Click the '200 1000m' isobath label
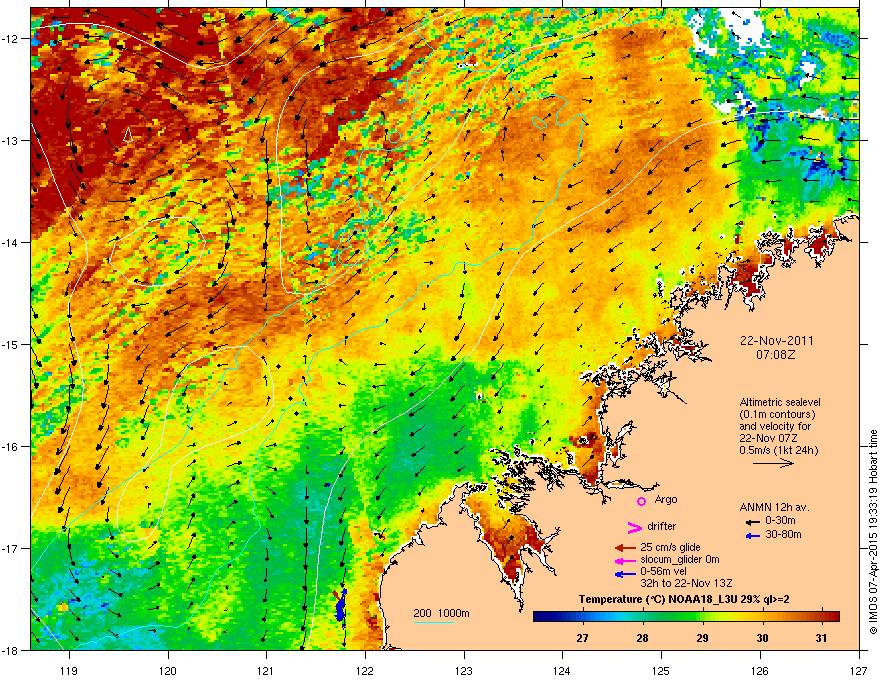The width and height of the screenshot is (880, 680). (441, 613)
